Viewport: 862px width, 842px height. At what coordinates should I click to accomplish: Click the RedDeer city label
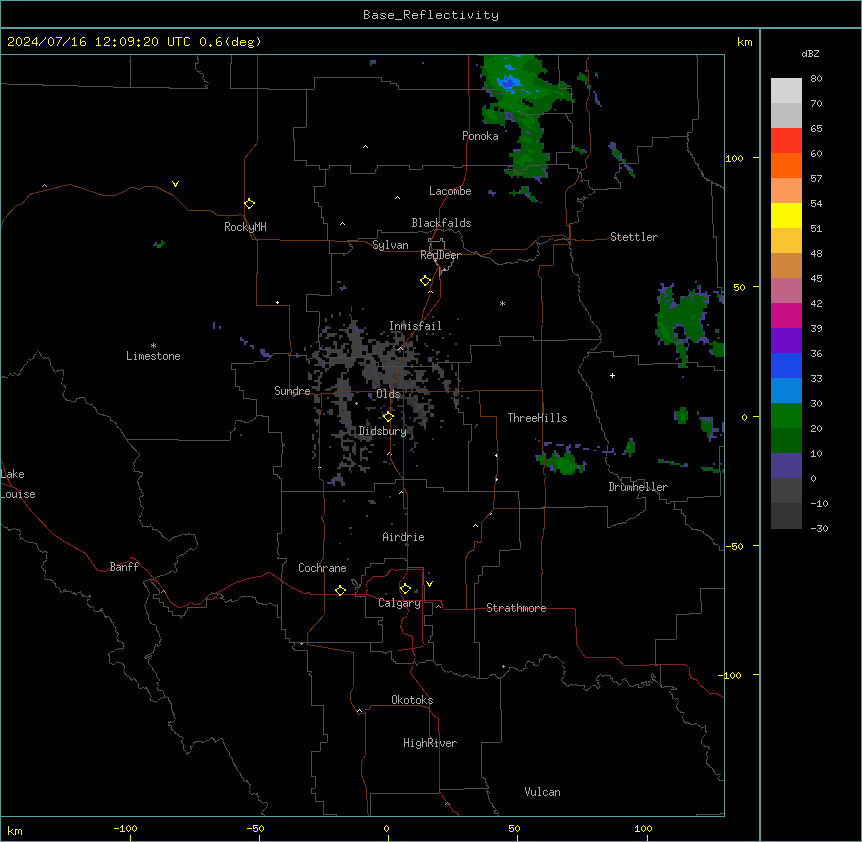coord(440,255)
